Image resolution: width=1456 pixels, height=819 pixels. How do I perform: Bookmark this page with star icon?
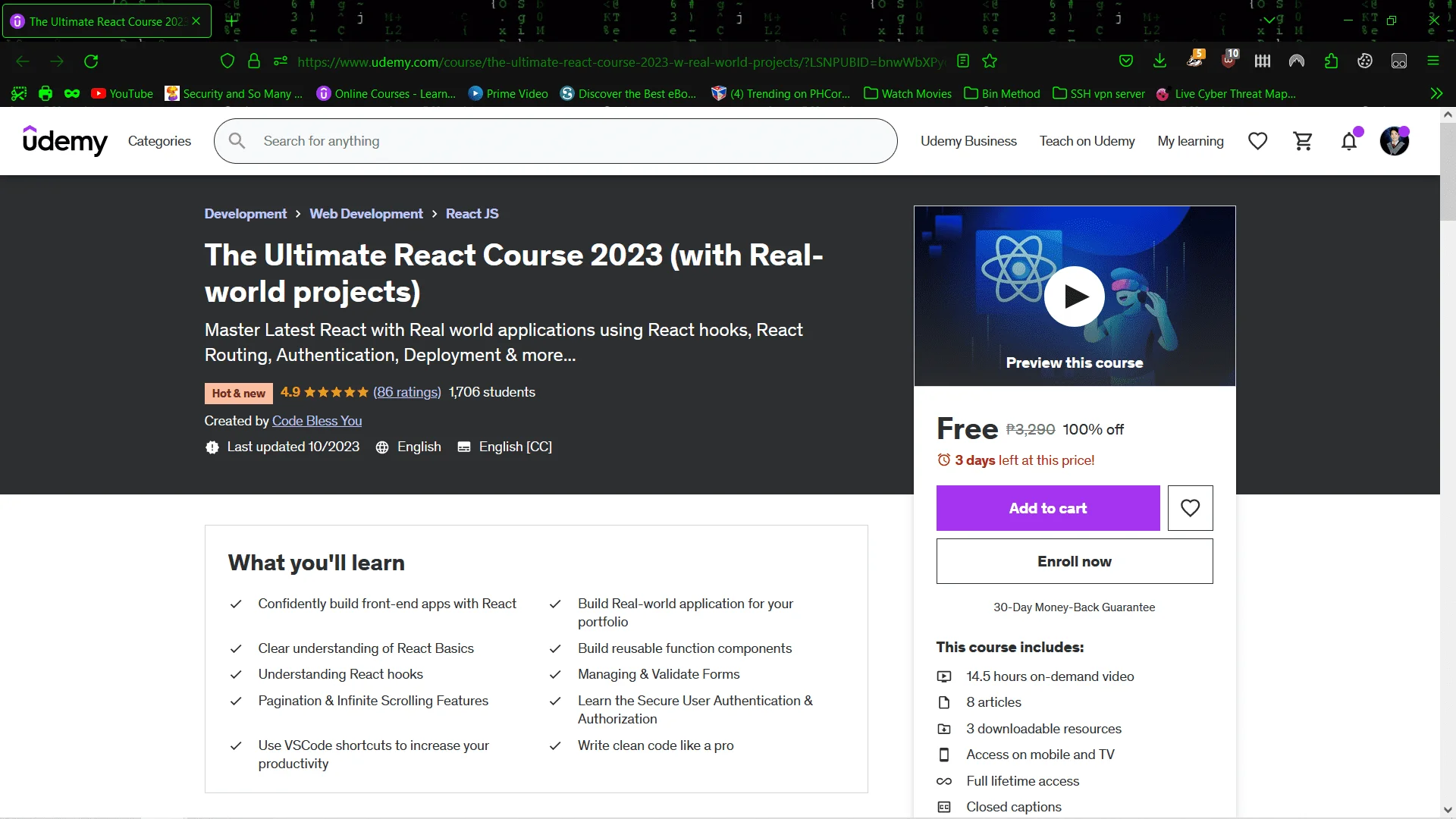[990, 61]
